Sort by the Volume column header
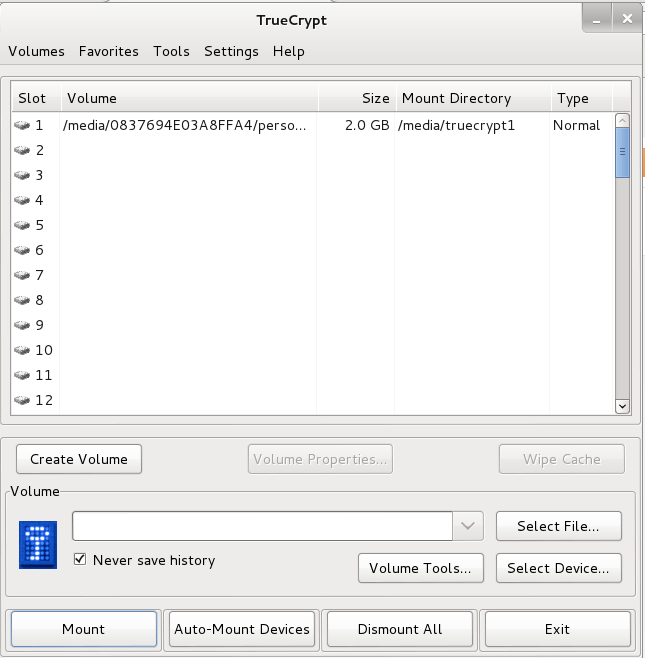 click(x=190, y=98)
